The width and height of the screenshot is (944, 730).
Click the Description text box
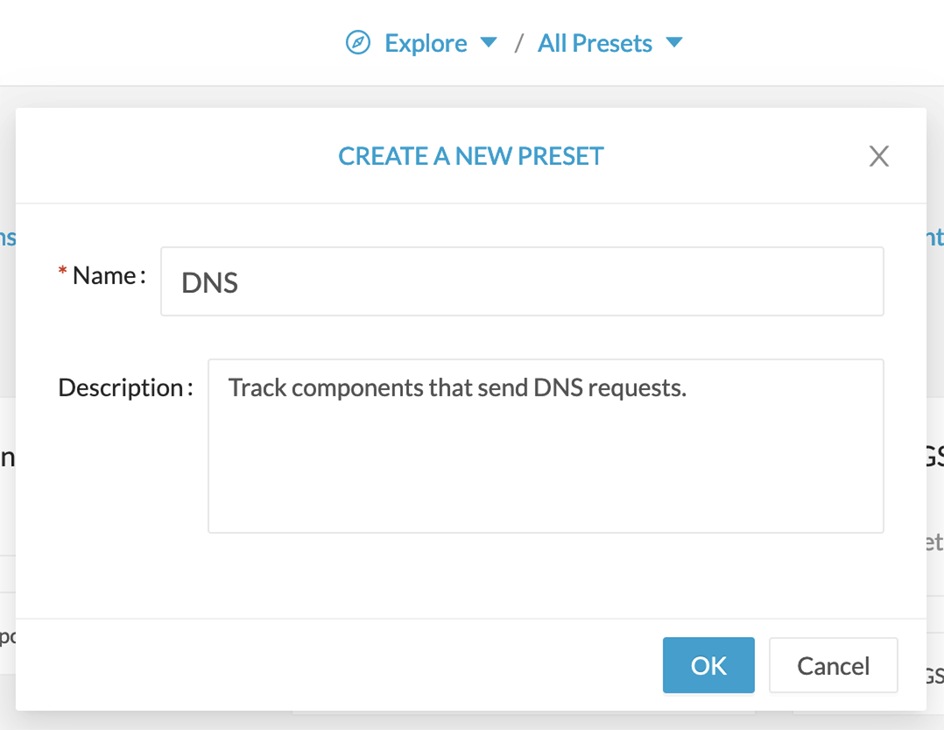(545, 445)
